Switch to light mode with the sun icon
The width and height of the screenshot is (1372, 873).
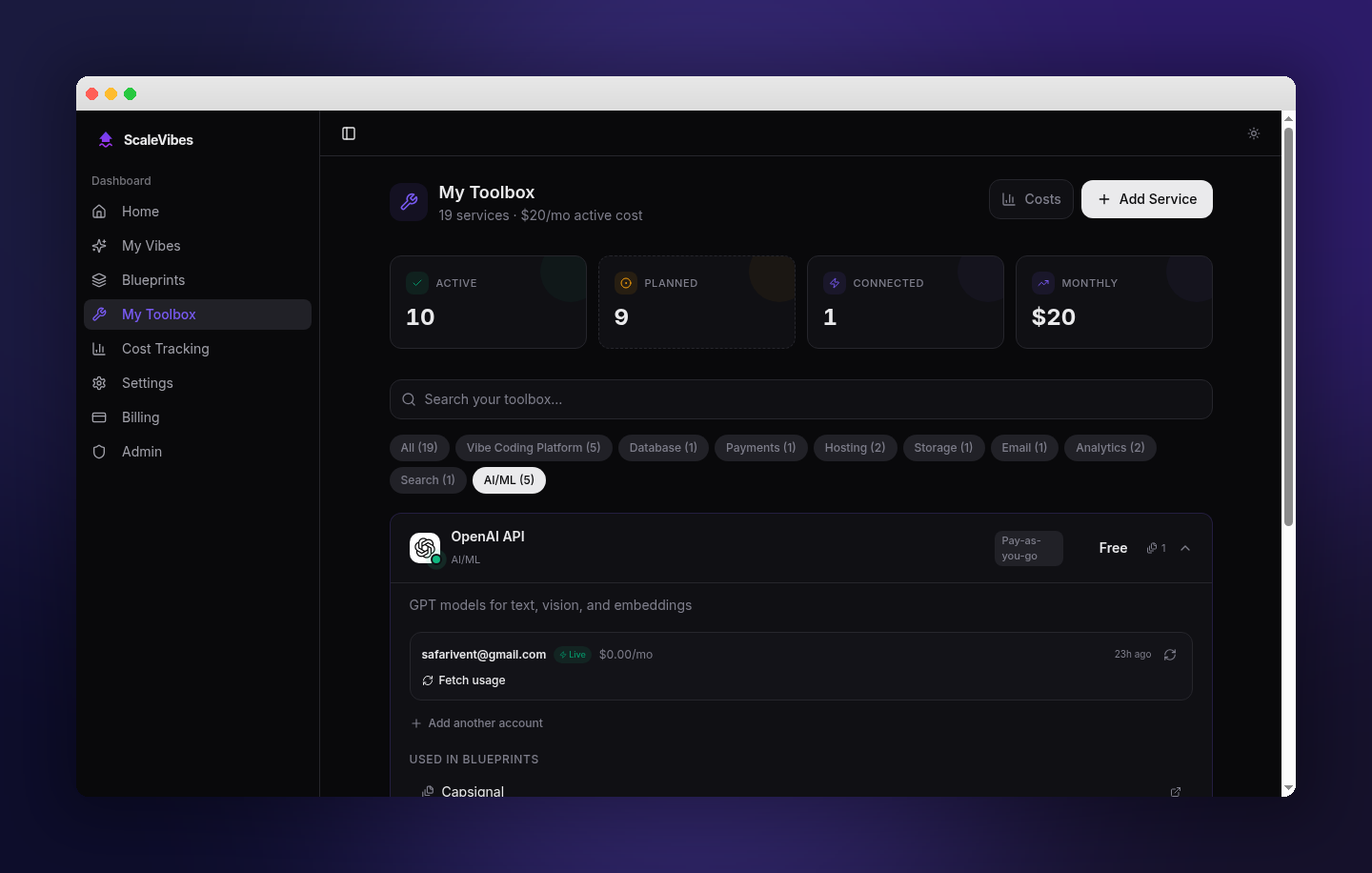pyautogui.click(x=1254, y=133)
